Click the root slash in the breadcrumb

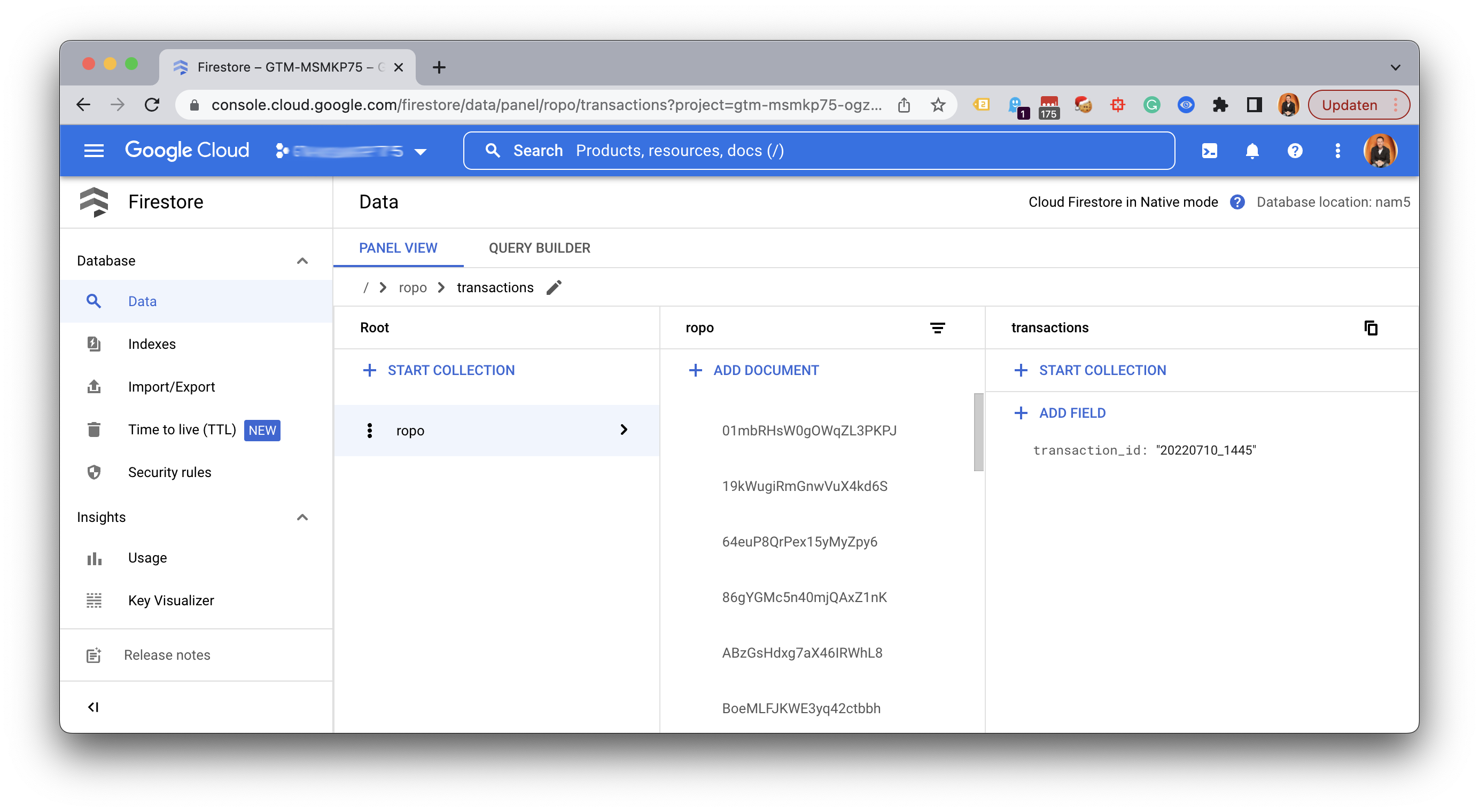pyautogui.click(x=365, y=287)
